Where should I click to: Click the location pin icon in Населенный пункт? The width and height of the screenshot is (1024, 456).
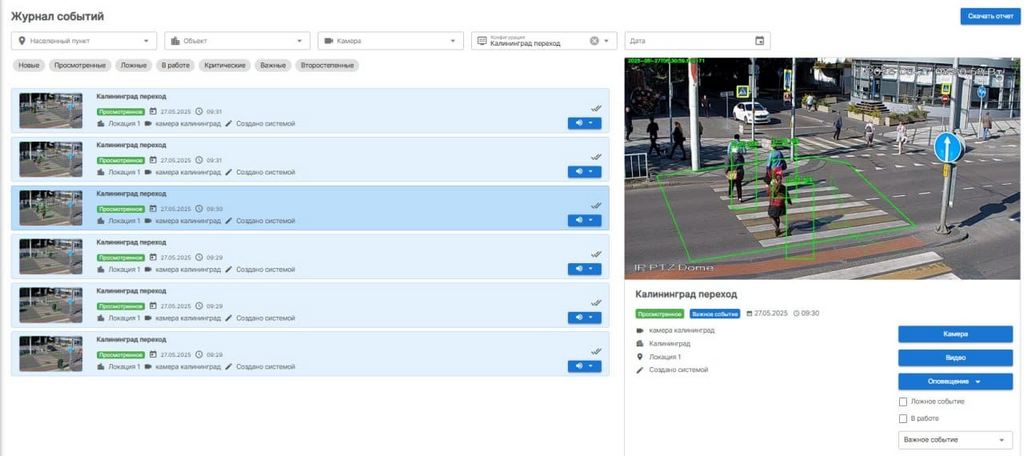[x=21, y=41]
